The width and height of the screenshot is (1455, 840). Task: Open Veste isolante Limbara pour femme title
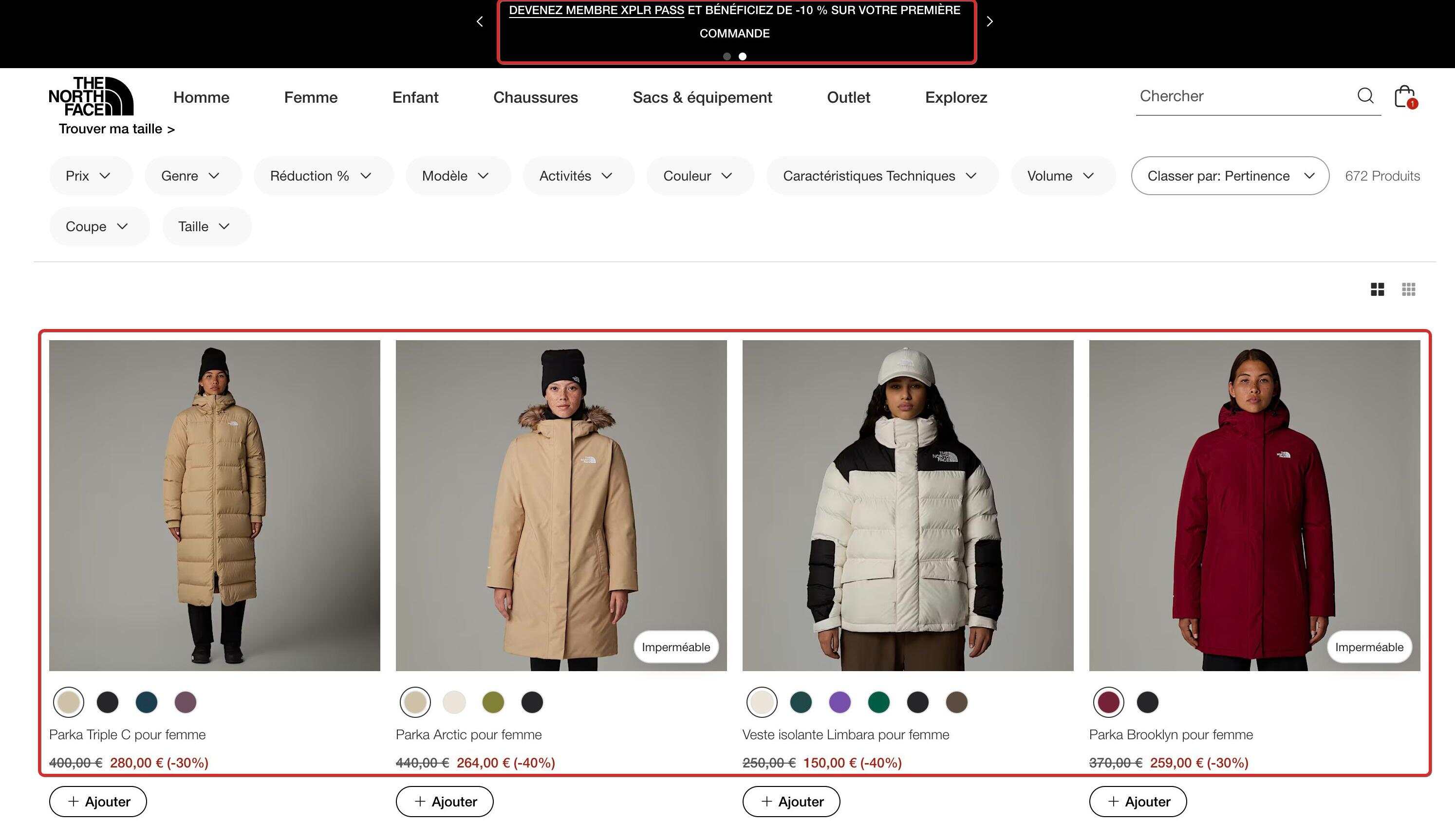tap(845, 734)
